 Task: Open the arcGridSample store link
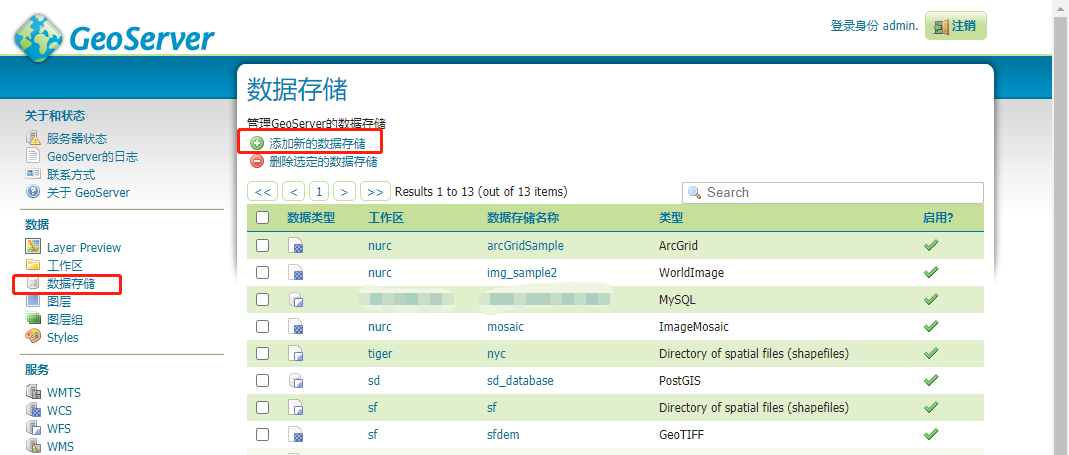526,246
